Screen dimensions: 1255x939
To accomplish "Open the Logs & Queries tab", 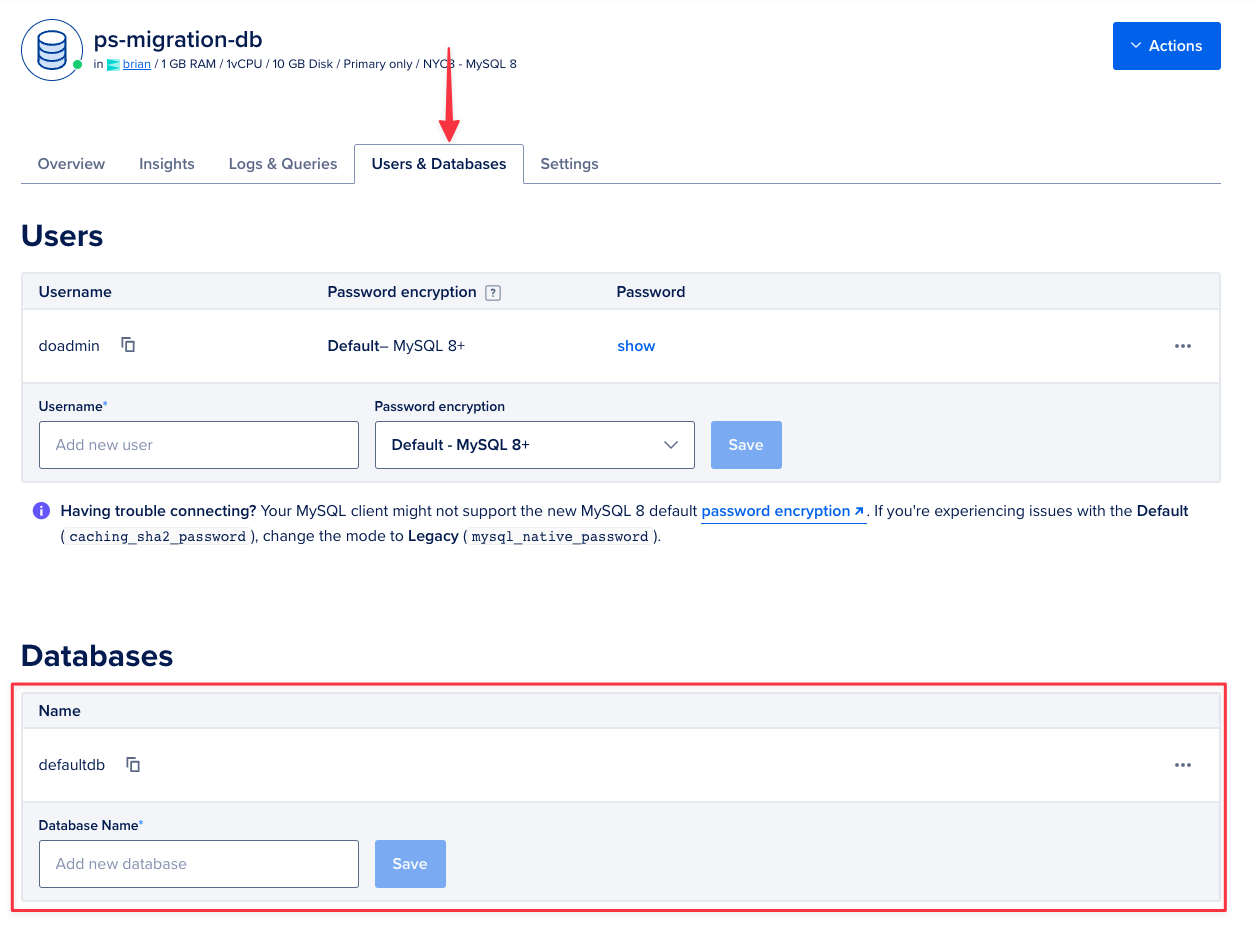I will pyautogui.click(x=283, y=164).
